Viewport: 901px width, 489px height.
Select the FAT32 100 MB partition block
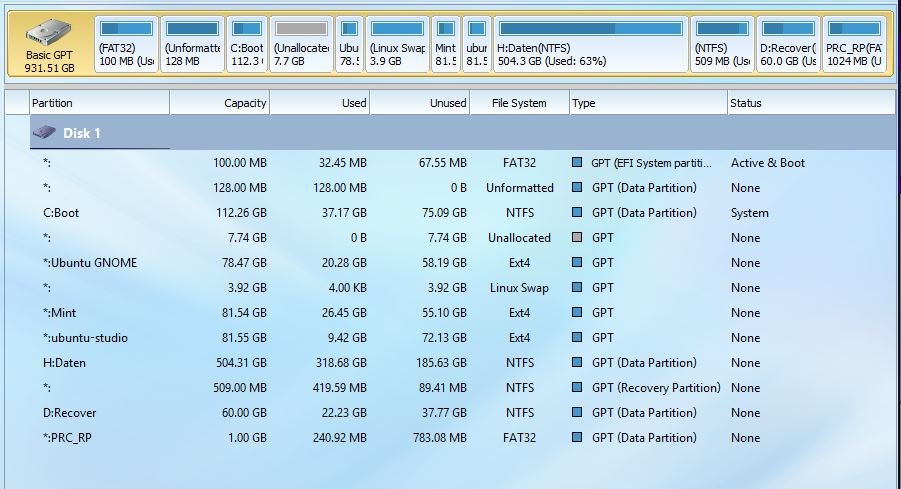pyautogui.click(x=126, y=45)
